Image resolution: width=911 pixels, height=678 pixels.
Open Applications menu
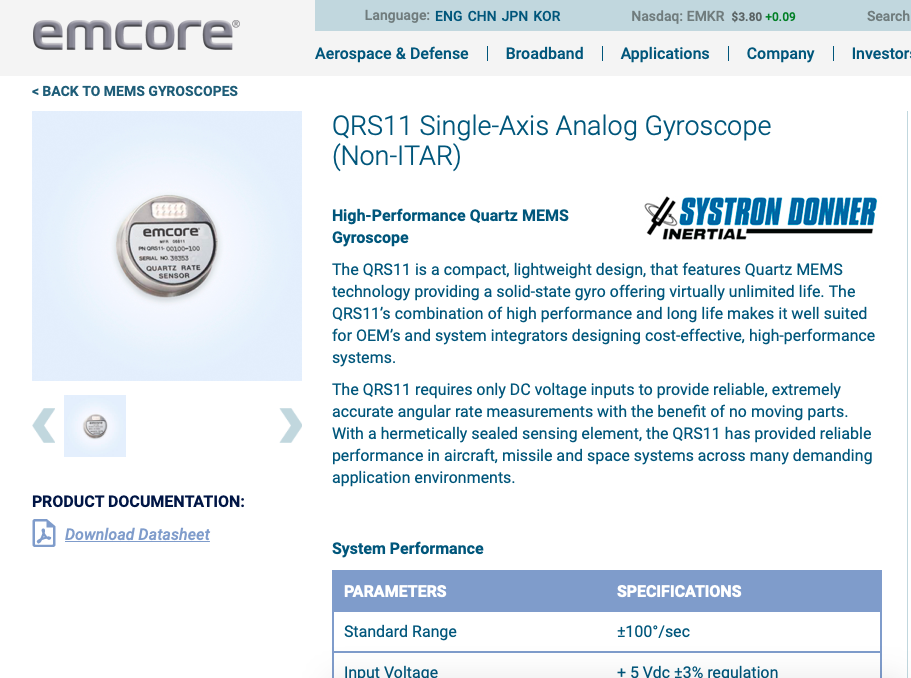click(665, 53)
